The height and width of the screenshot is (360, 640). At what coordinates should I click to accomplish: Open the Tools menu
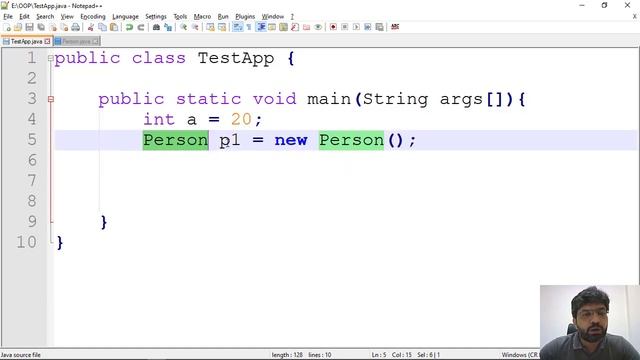click(180, 17)
